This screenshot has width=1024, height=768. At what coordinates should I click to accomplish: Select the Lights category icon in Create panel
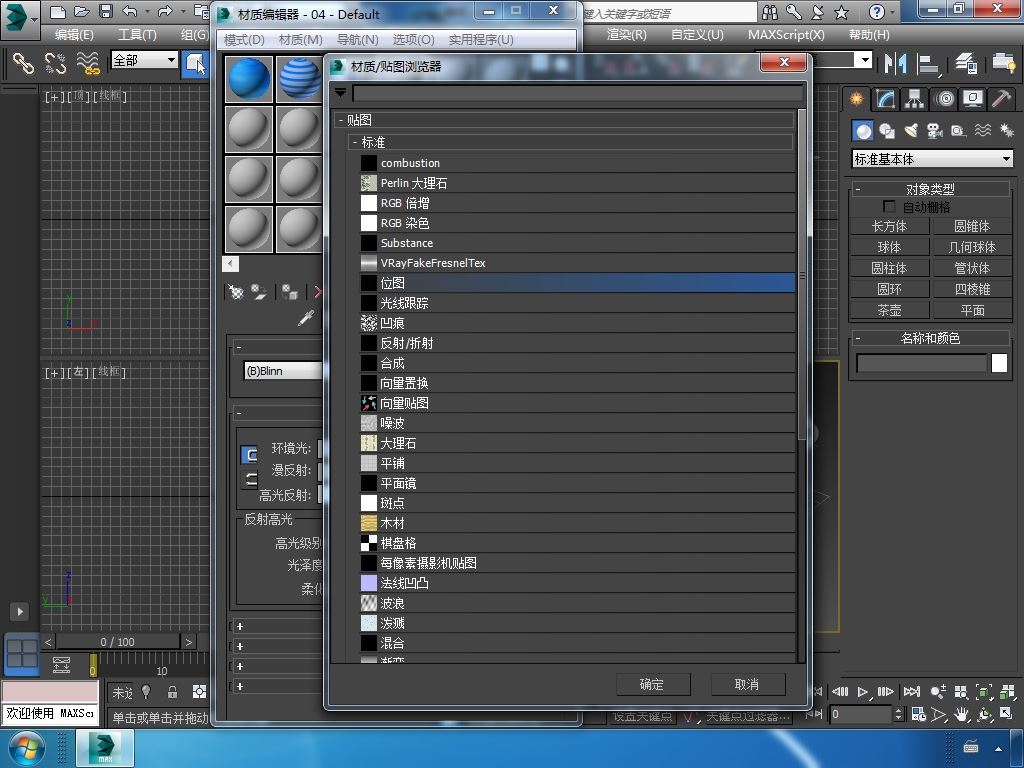911,131
